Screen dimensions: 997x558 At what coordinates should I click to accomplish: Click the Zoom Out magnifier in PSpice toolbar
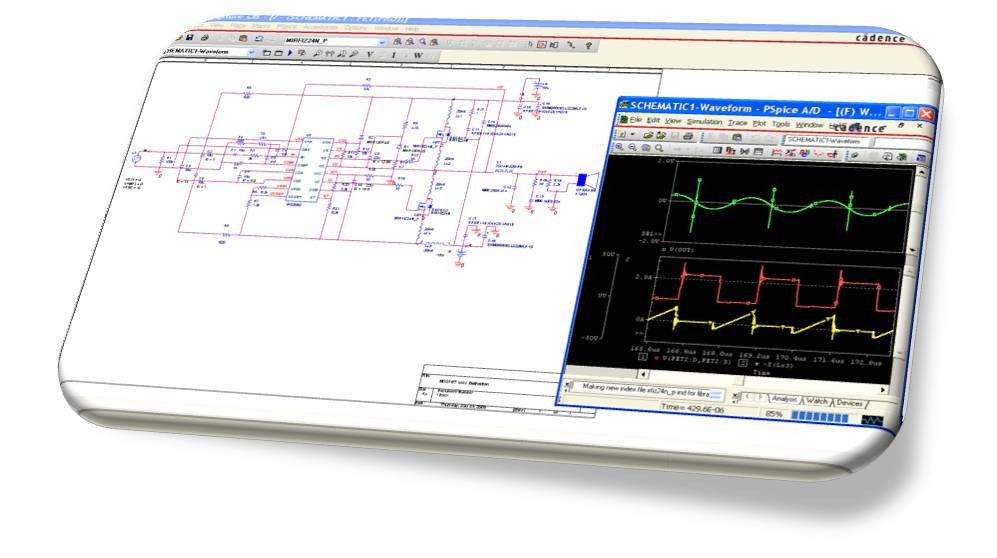[632, 147]
